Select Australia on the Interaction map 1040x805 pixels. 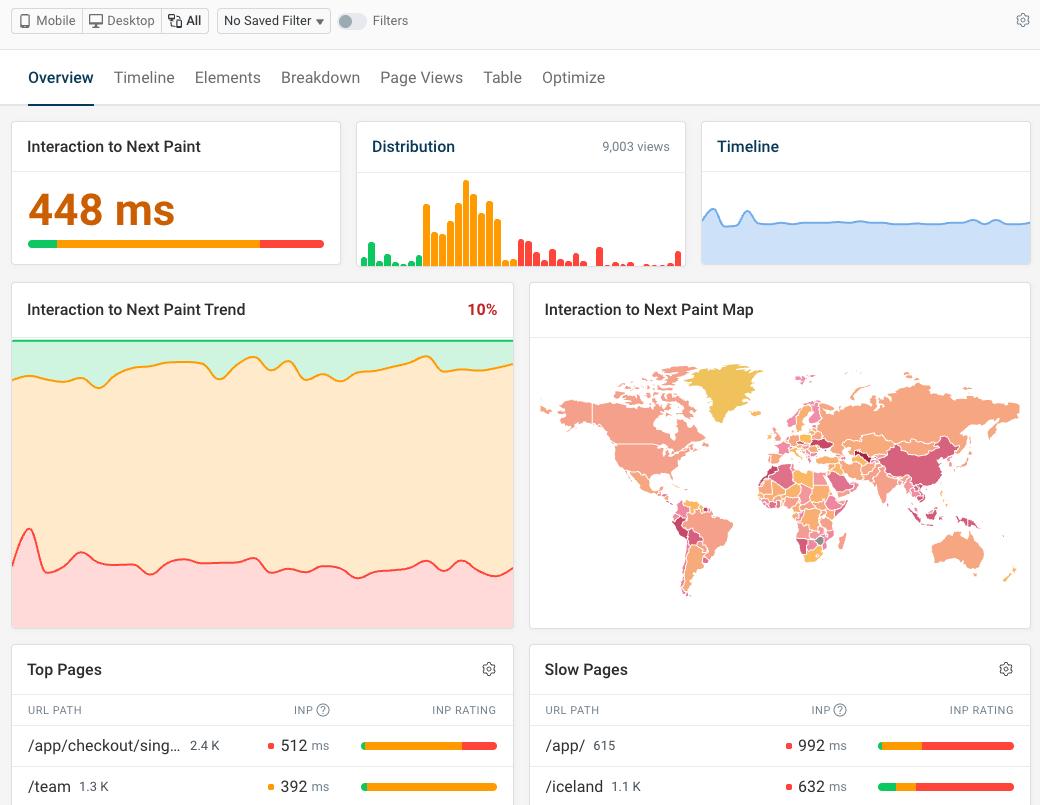tap(958, 553)
